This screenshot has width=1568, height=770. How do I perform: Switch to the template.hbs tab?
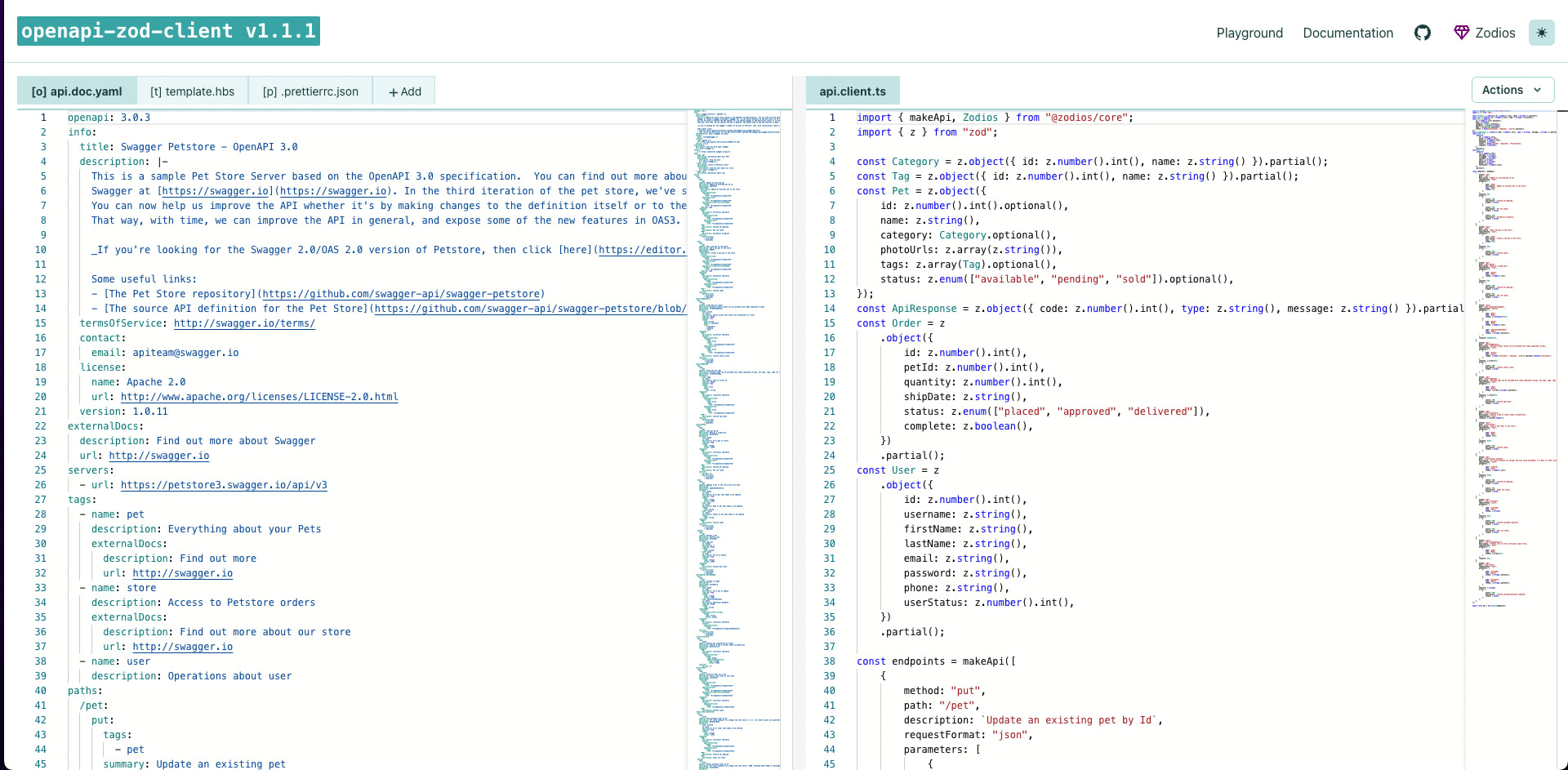(x=192, y=91)
